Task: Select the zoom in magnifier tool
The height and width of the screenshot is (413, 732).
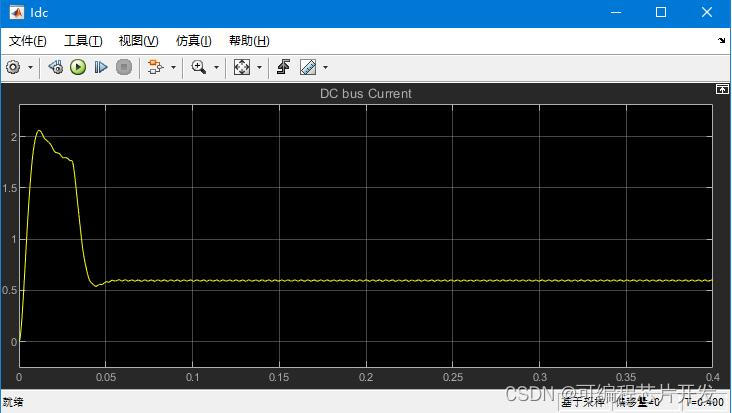Action: point(199,67)
